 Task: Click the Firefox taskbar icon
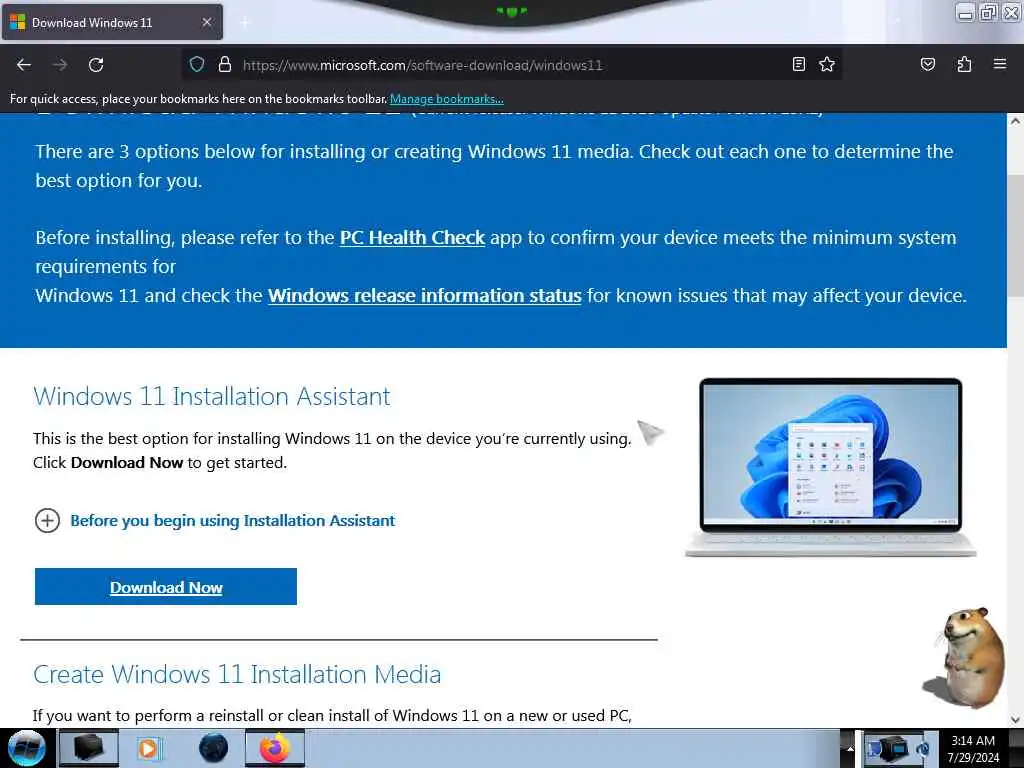pyautogui.click(x=275, y=748)
